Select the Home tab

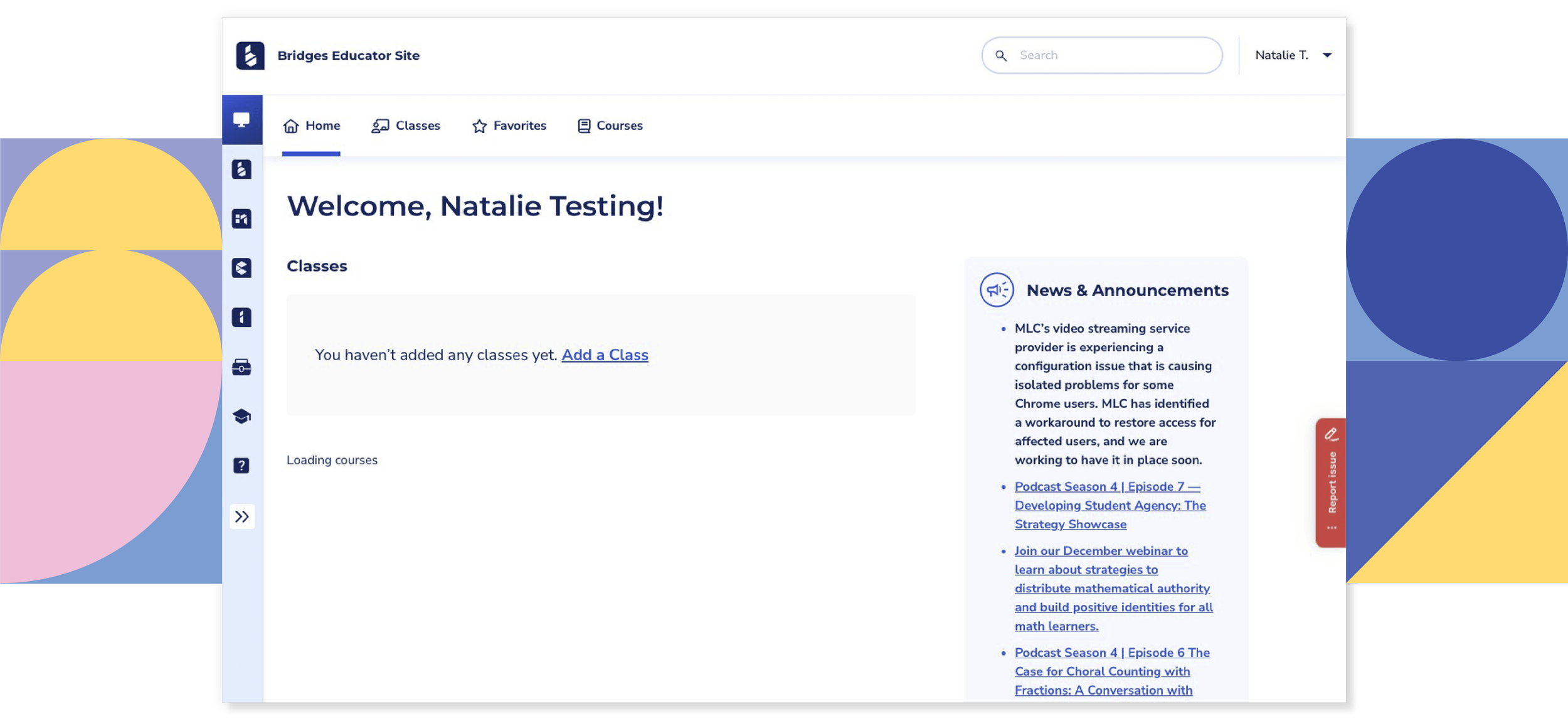click(x=311, y=126)
